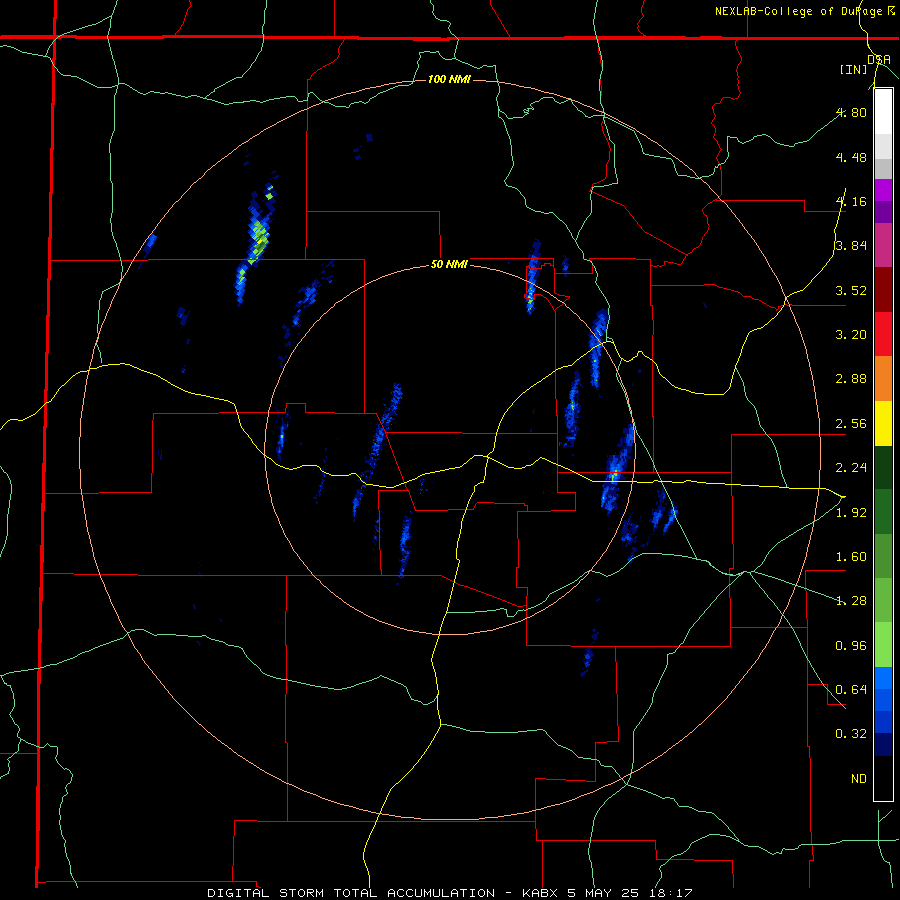Image resolution: width=900 pixels, height=900 pixels.
Task: Click the KABX radar site identifier
Action: (542, 893)
